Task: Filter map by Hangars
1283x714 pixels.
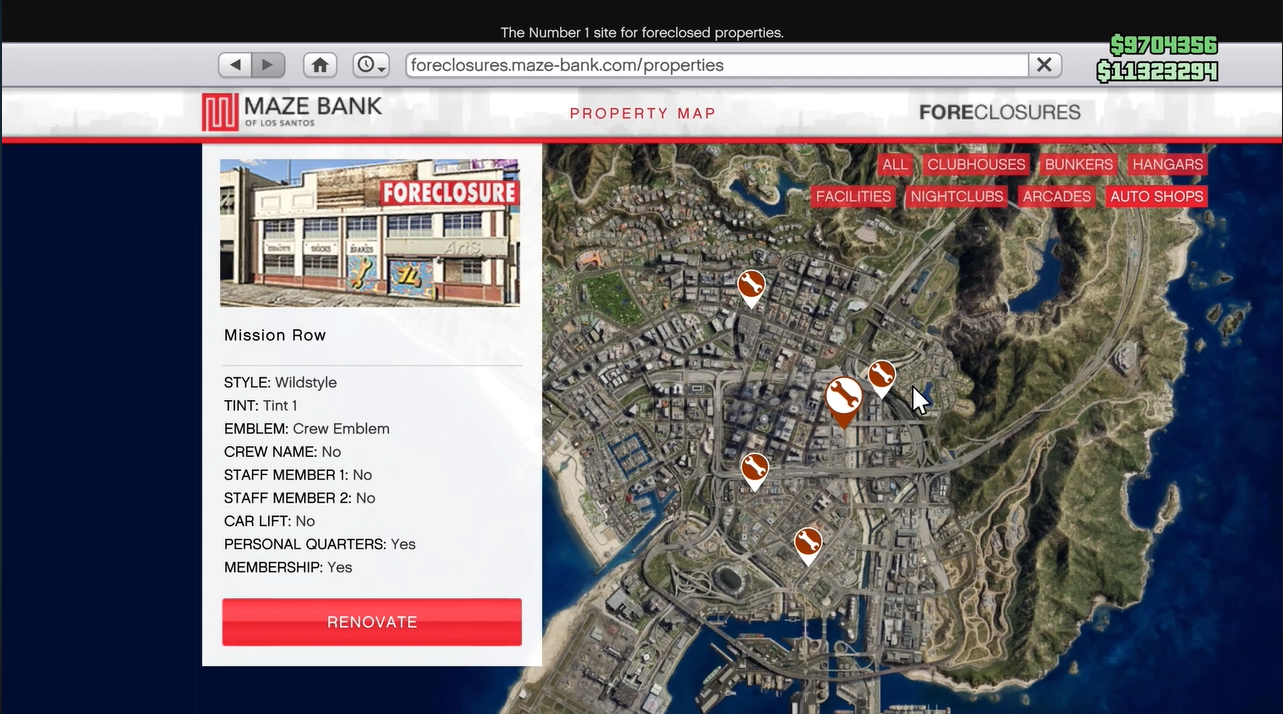Action: pos(1167,165)
